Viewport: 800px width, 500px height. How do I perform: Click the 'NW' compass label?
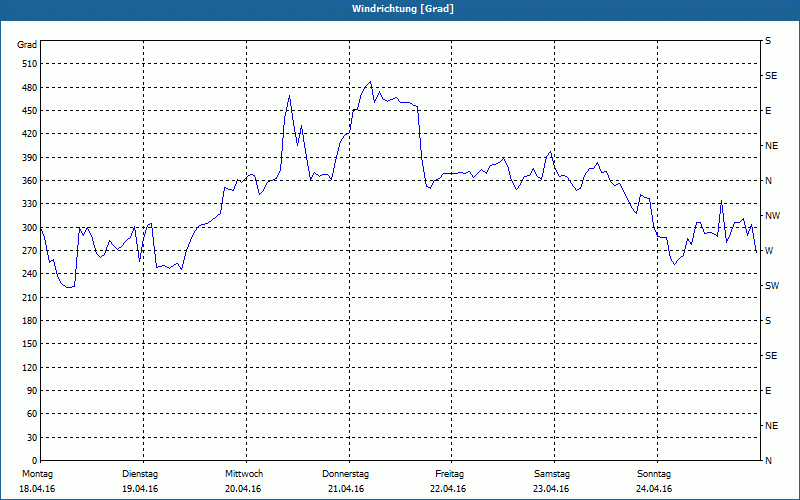coord(773,216)
